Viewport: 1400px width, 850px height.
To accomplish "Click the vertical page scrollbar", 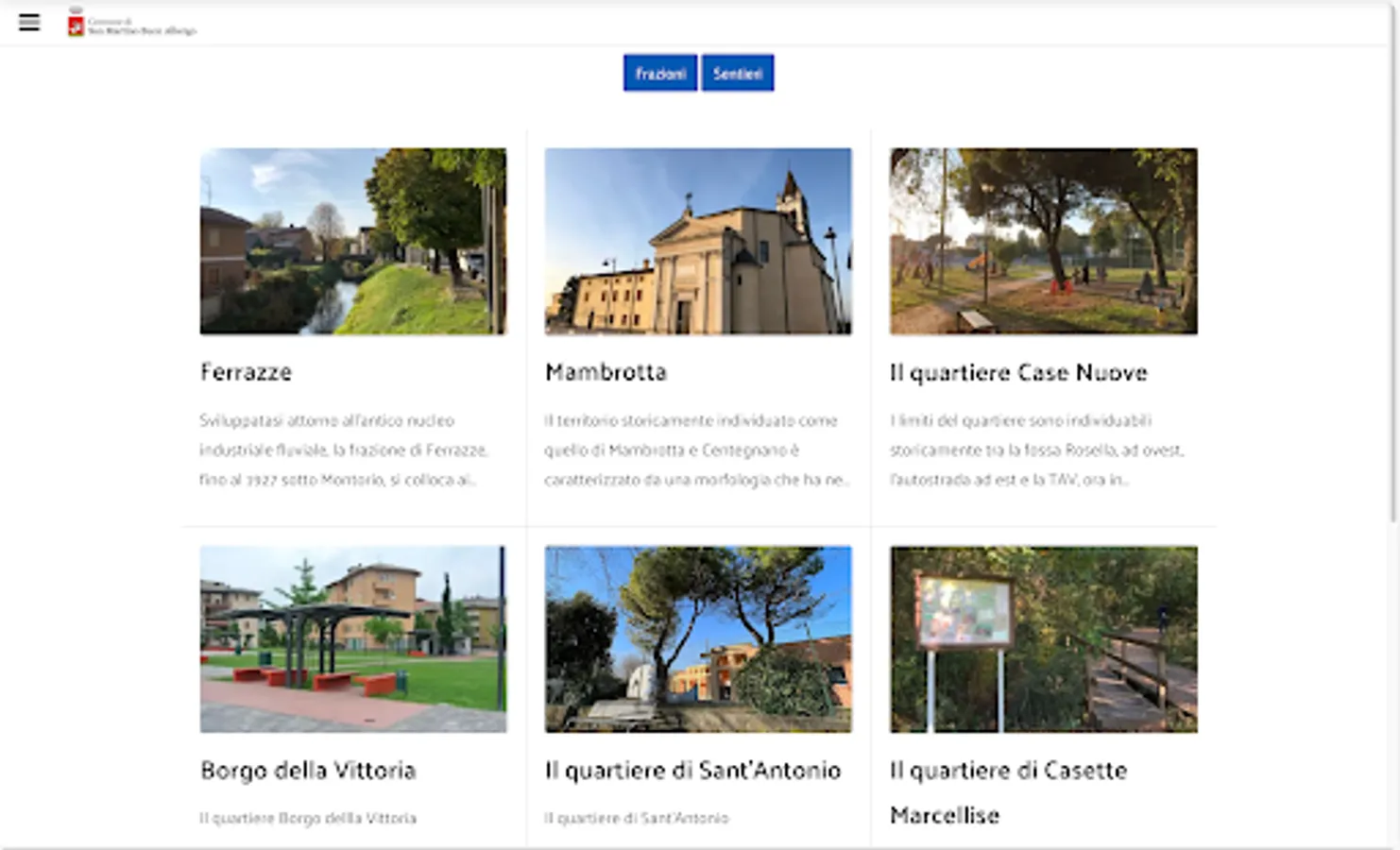I will coord(1394,264).
